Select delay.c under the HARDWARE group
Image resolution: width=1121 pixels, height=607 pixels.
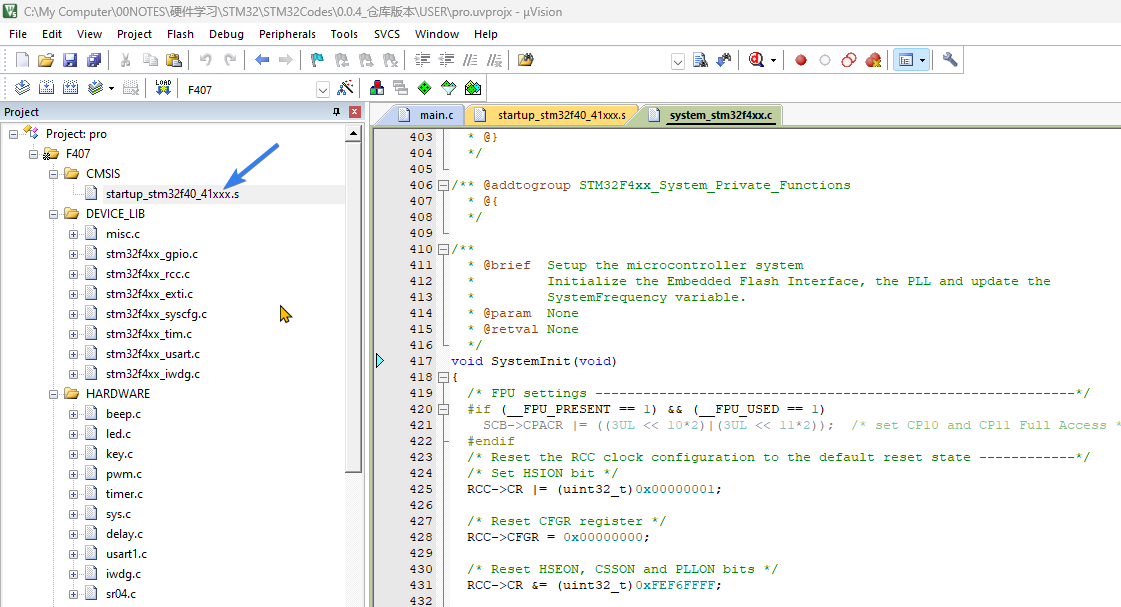123,534
